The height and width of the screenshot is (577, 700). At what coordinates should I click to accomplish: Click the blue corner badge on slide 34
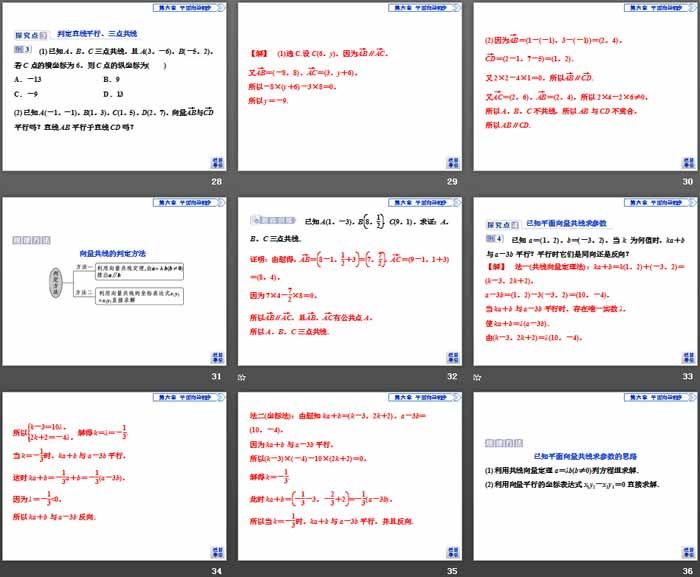point(217,552)
